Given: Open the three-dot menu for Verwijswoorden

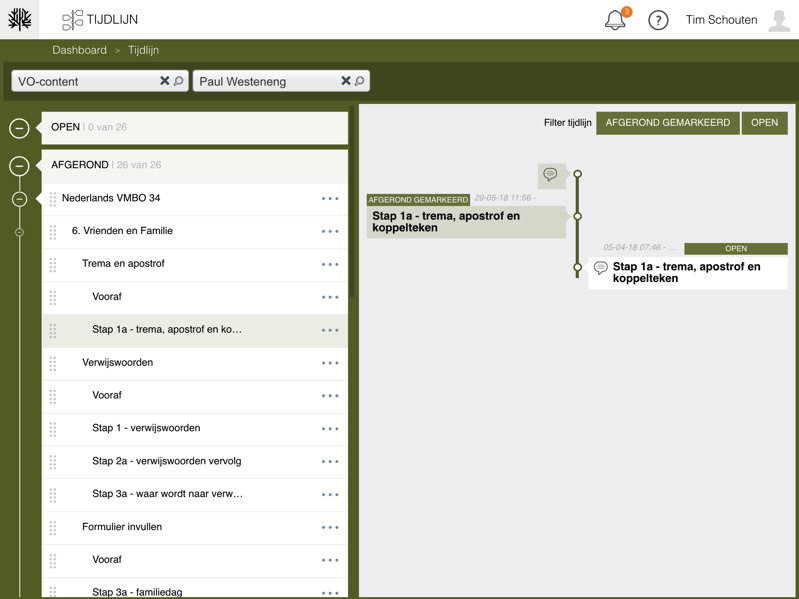Looking at the screenshot, I should (330, 363).
